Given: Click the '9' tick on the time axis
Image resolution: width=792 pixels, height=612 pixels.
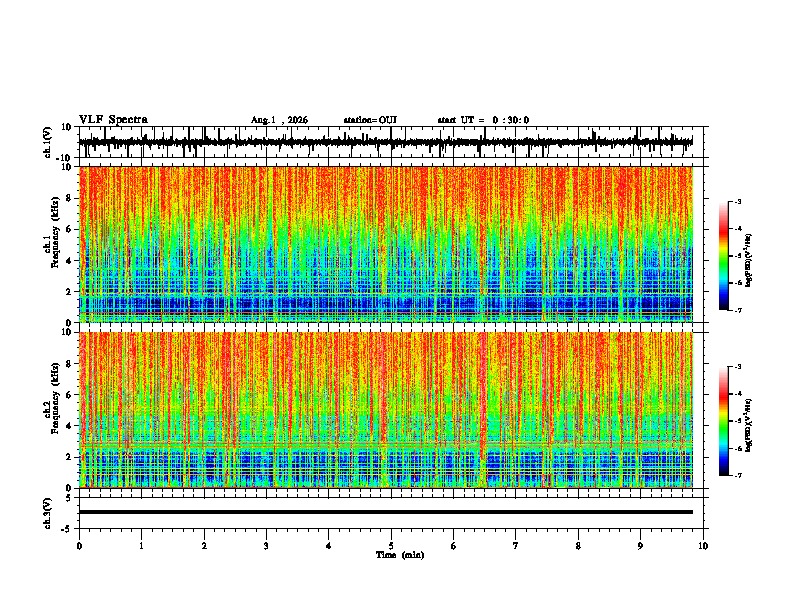Looking at the screenshot, I should [x=640, y=546].
